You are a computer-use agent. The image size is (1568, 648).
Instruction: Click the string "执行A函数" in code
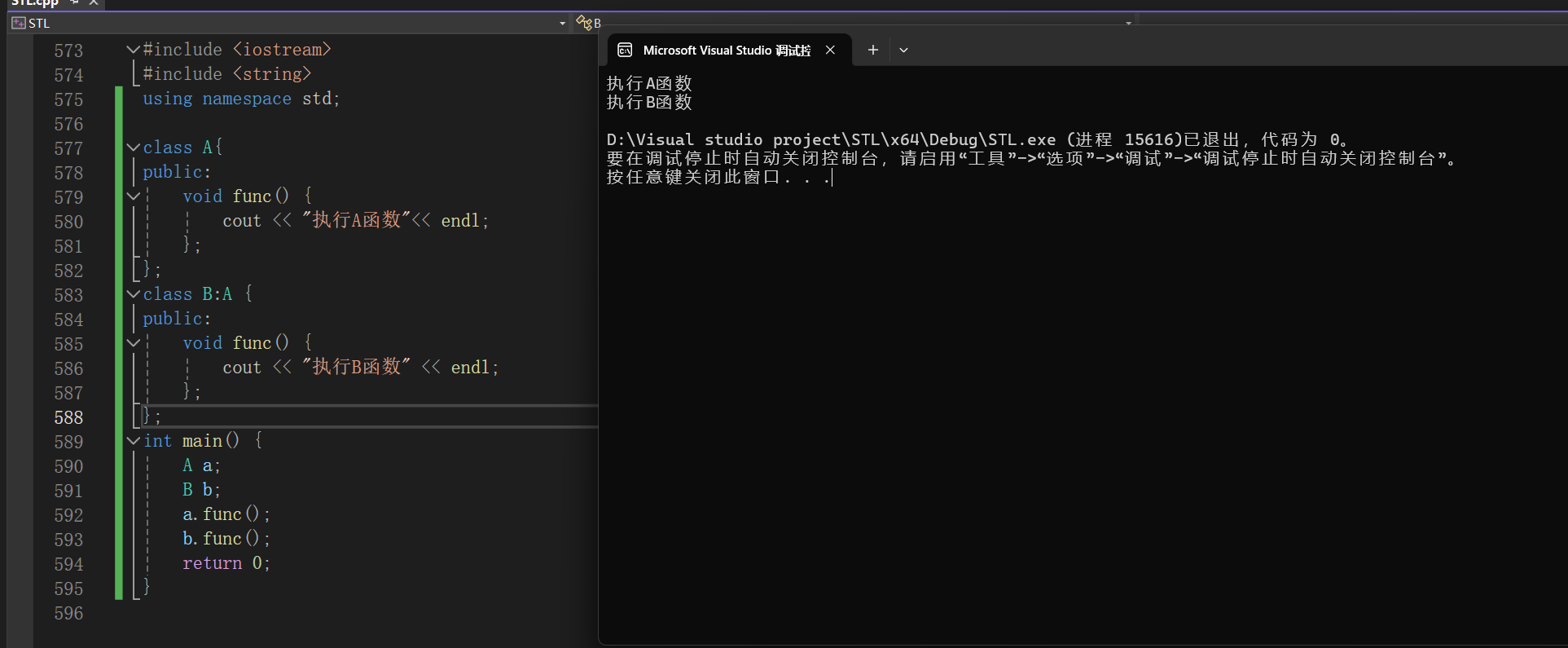point(356,220)
